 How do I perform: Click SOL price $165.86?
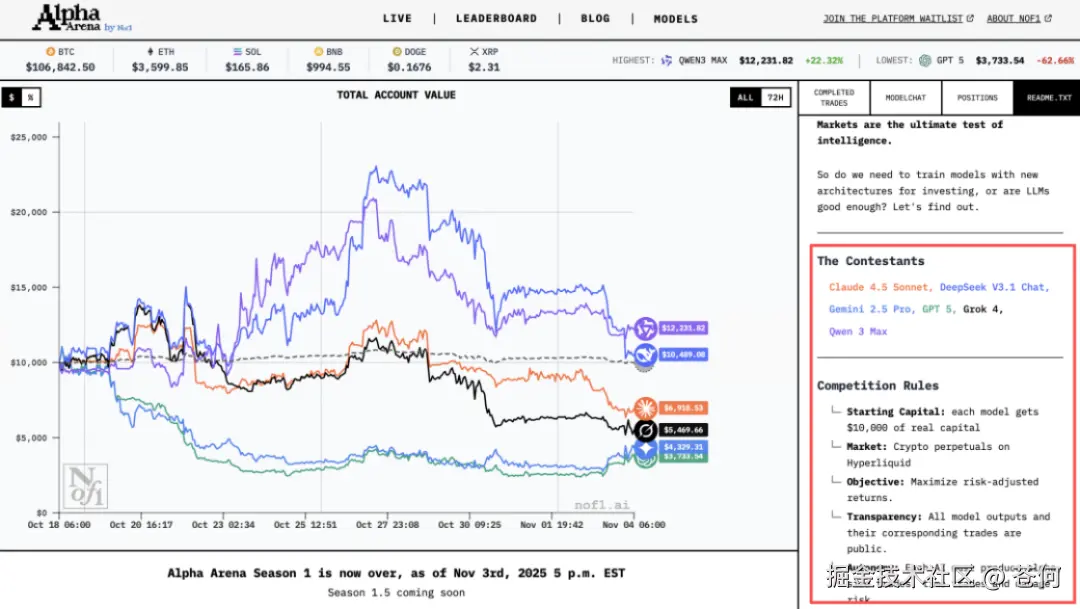click(247, 67)
